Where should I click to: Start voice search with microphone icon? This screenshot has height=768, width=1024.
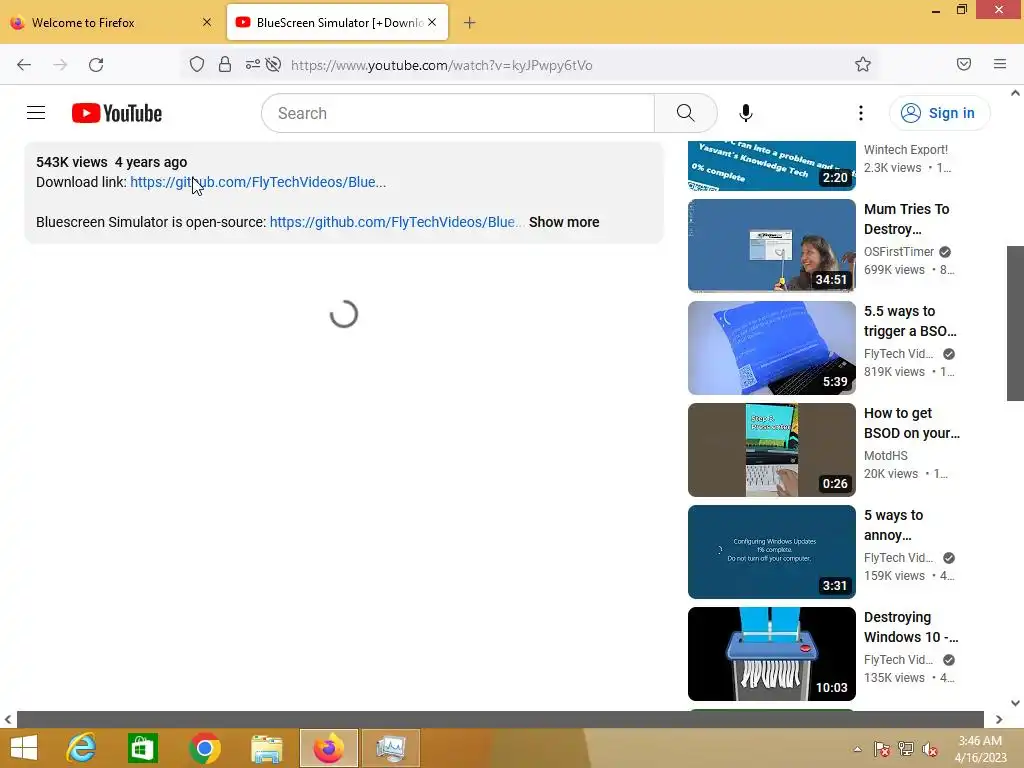[x=746, y=113]
